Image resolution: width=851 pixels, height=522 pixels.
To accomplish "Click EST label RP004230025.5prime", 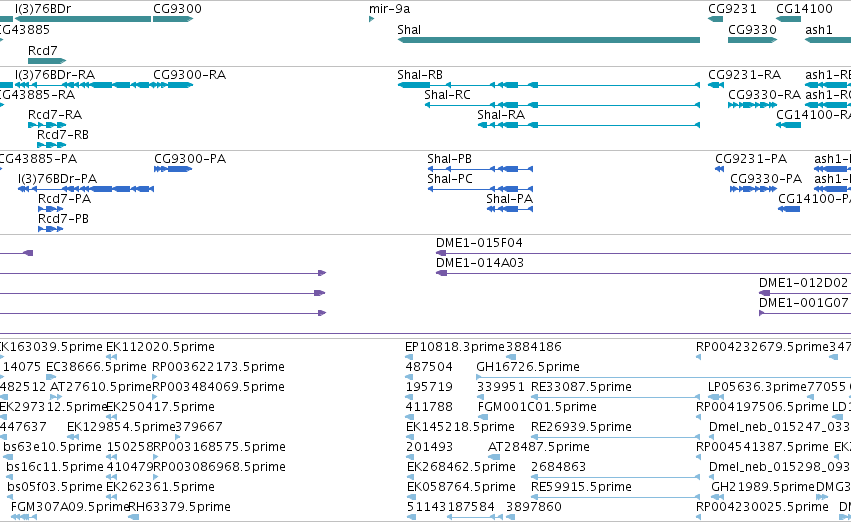I will tap(763, 507).
